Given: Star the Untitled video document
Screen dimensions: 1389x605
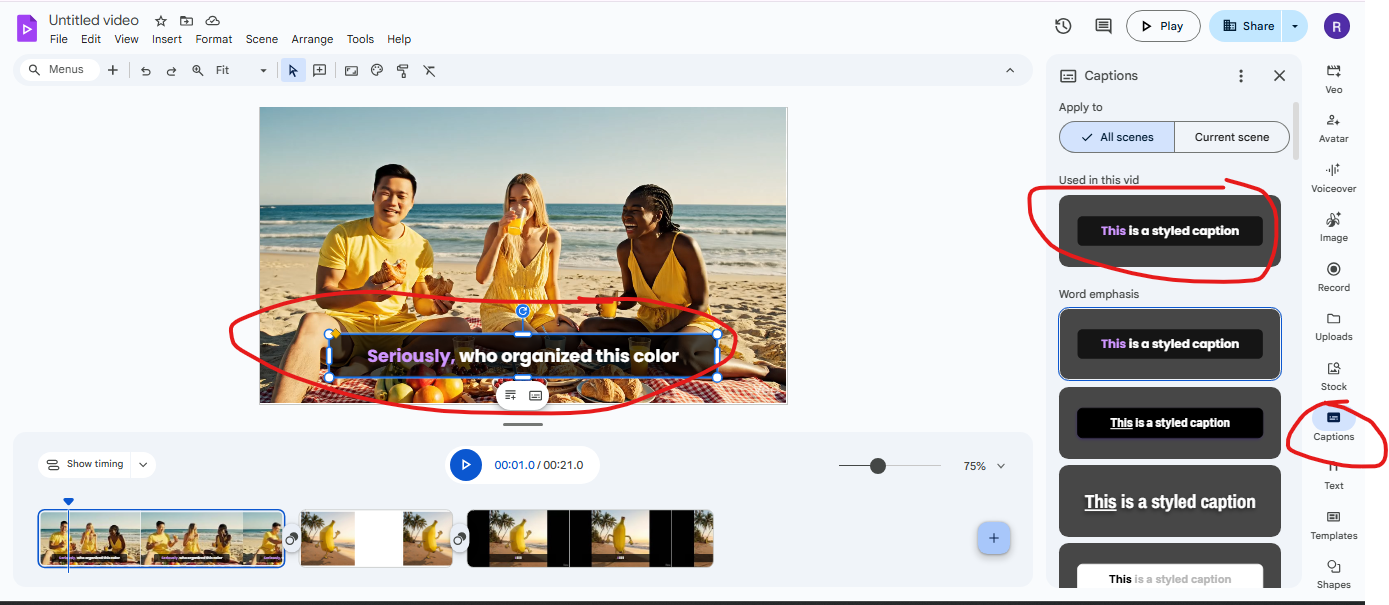Looking at the screenshot, I should (161, 21).
